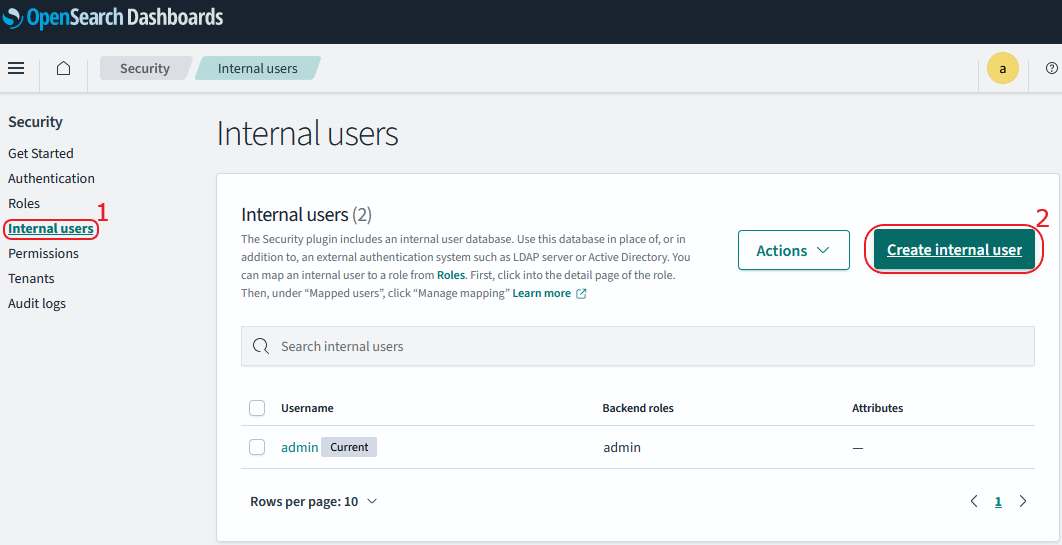
Task: Click the Username column header
Action: point(307,408)
